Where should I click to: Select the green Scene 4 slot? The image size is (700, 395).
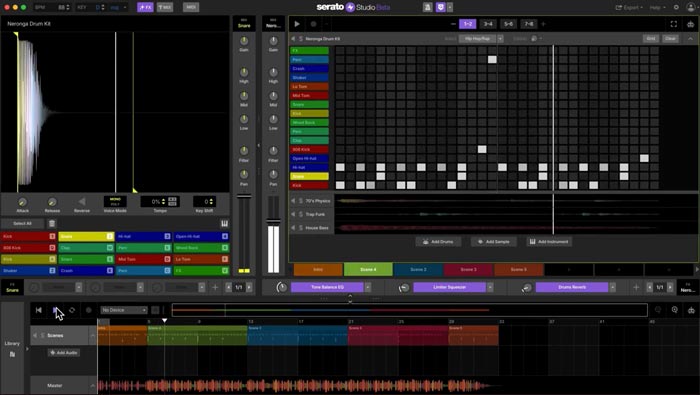pos(368,270)
